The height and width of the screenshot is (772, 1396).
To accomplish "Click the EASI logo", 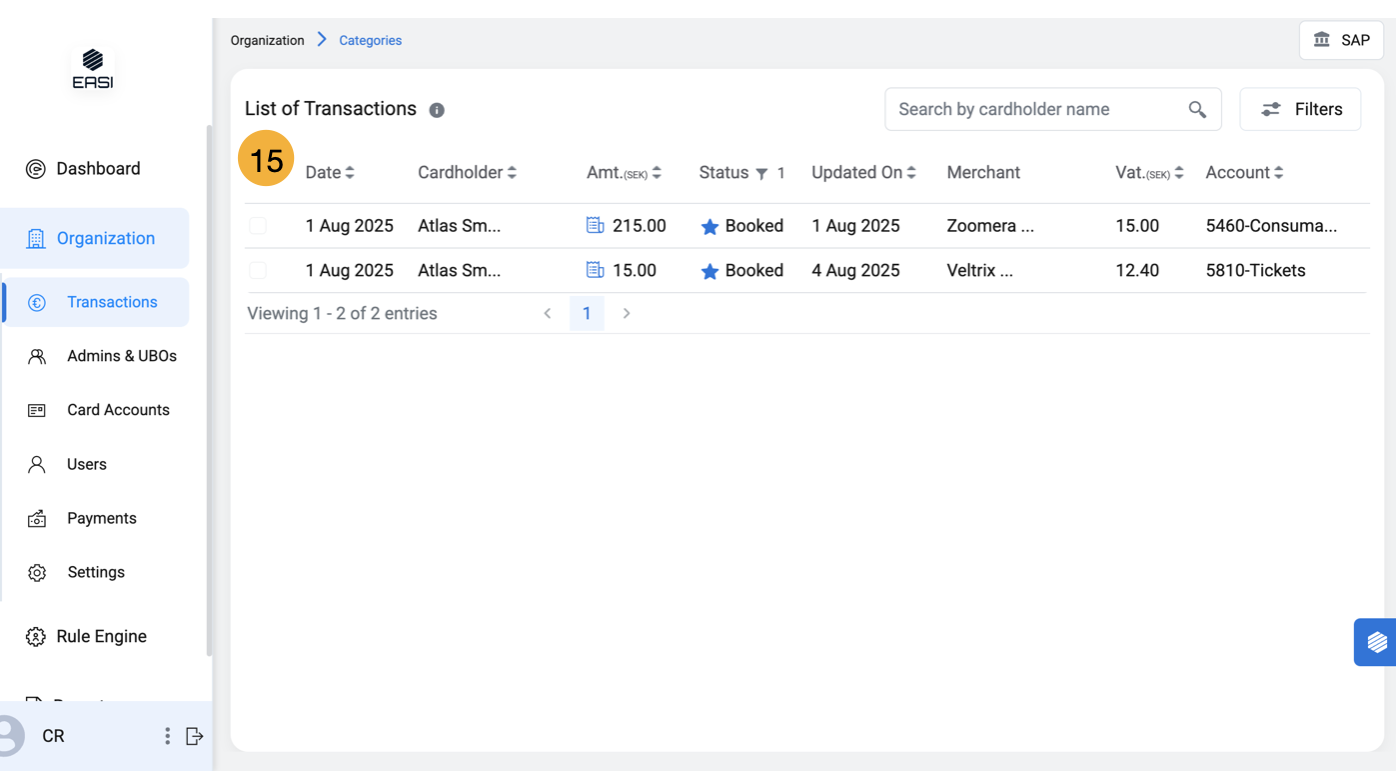I will point(93,69).
